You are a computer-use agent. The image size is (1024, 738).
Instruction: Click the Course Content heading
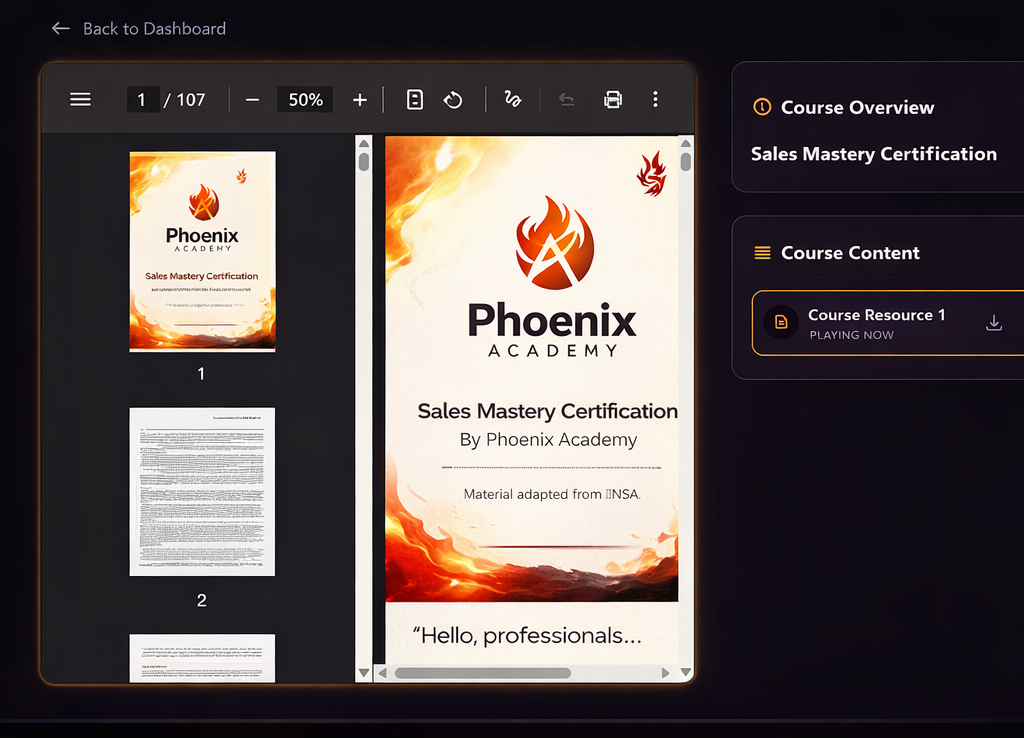(849, 253)
